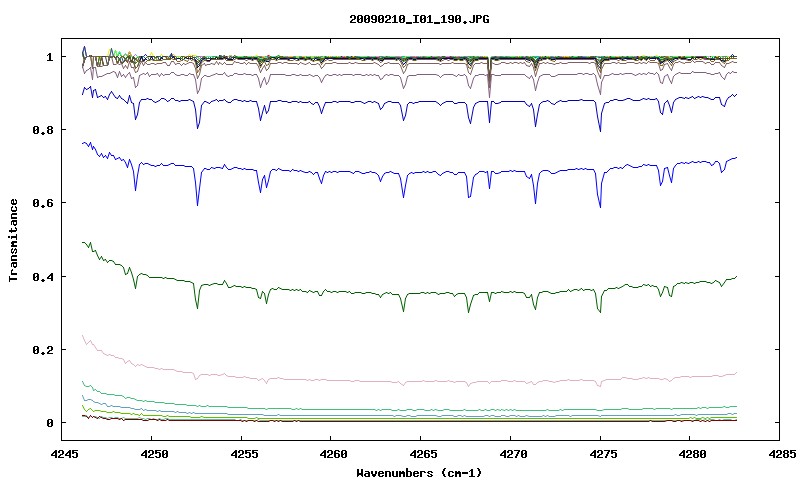Click the y-axis tick label 1
The image size is (800, 480).
[x=49, y=57]
